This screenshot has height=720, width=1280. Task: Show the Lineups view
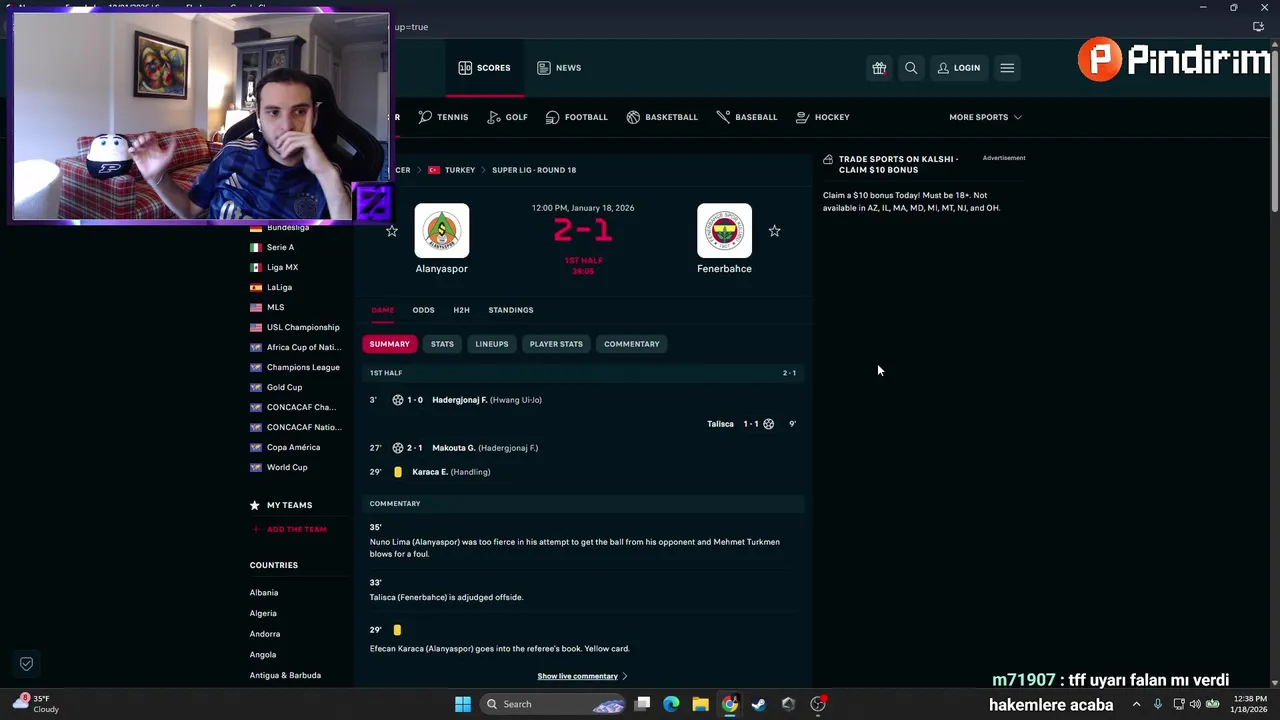point(491,344)
